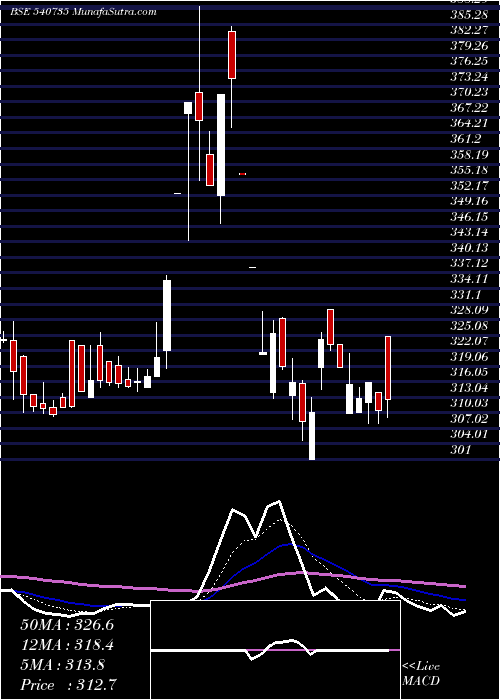
Task: Select the 310.03 price axis label
Action: pos(469,402)
